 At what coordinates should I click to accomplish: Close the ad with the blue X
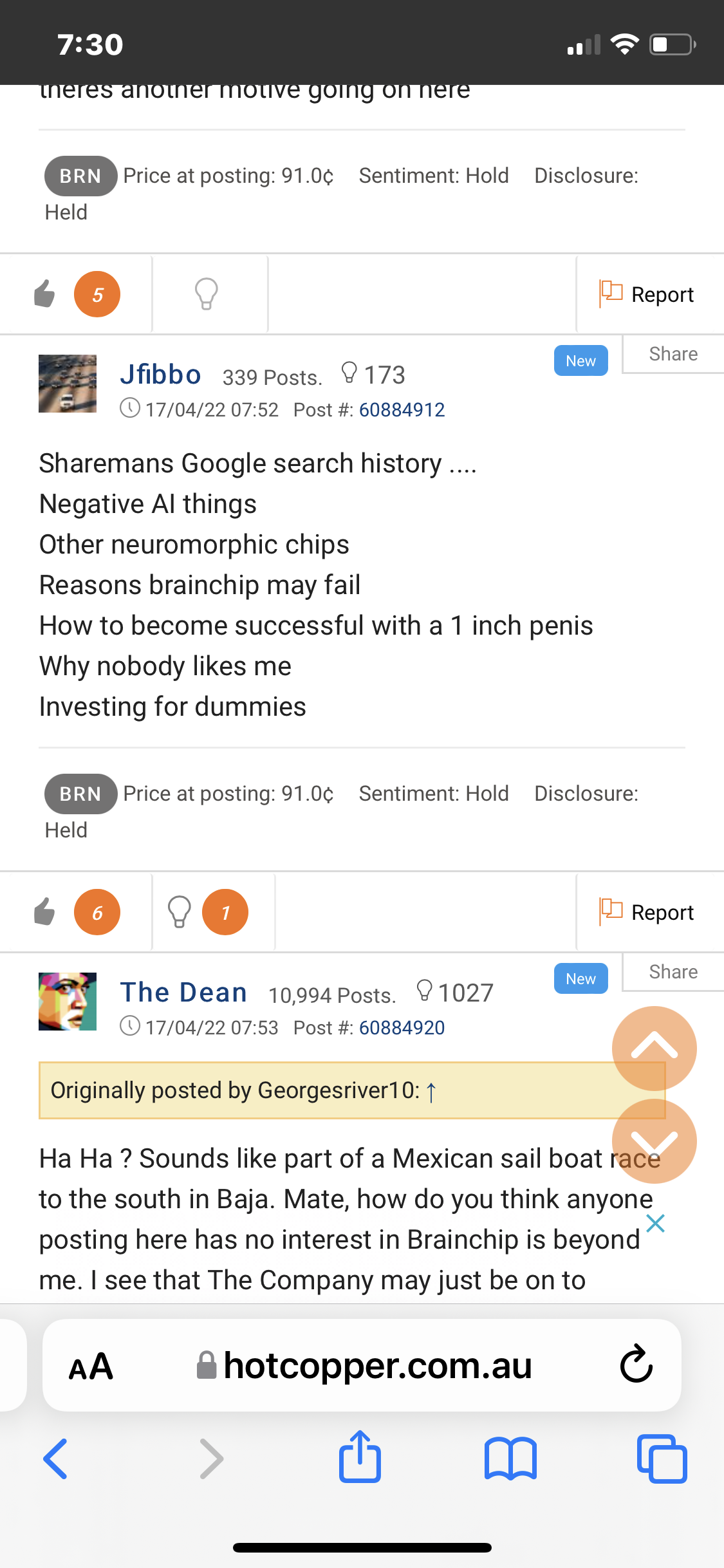655,1223
